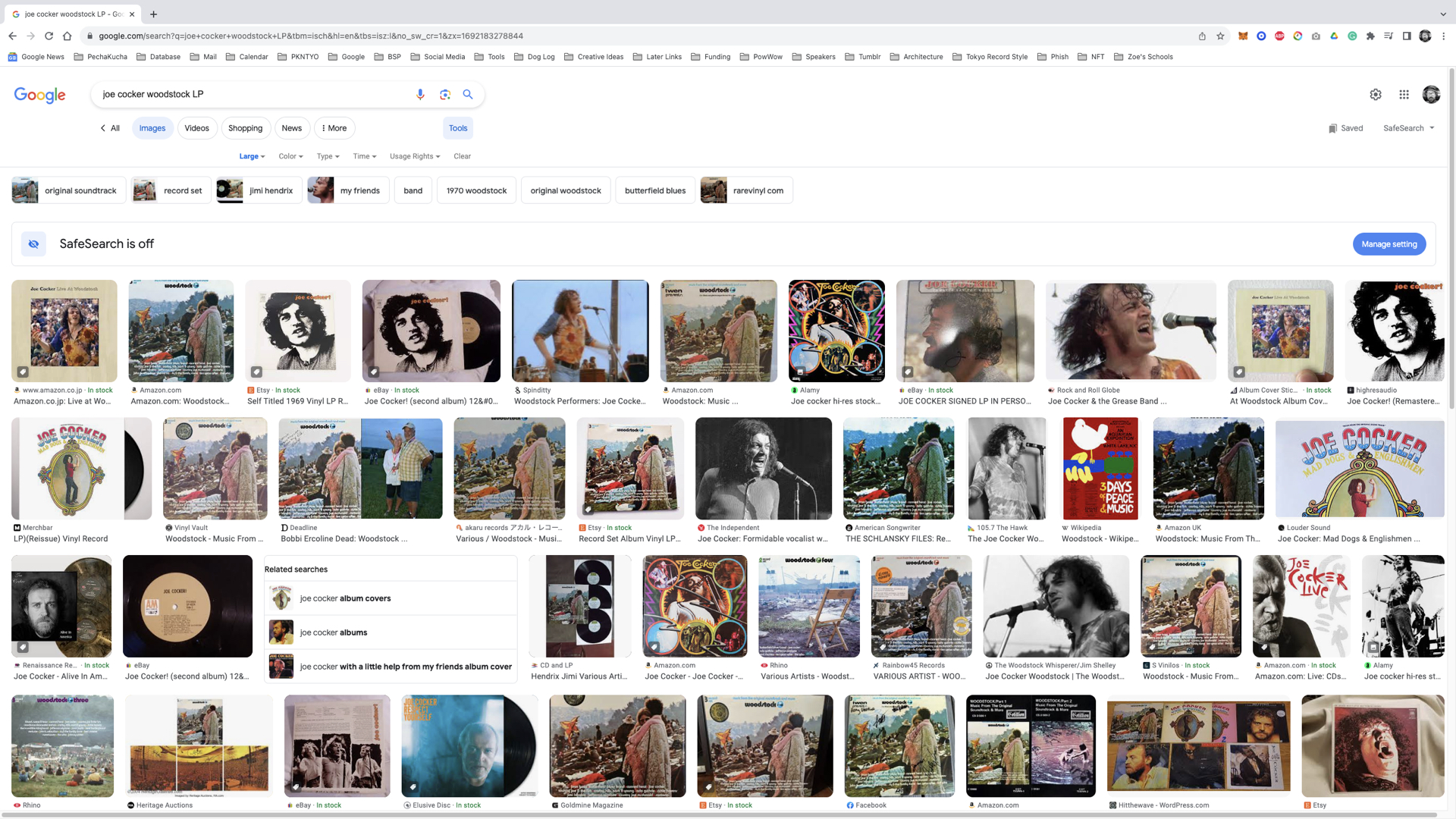Toggle the Tools filter button
The height and width of the screenshot is (819, 1456).
click(x=458, y=128)
